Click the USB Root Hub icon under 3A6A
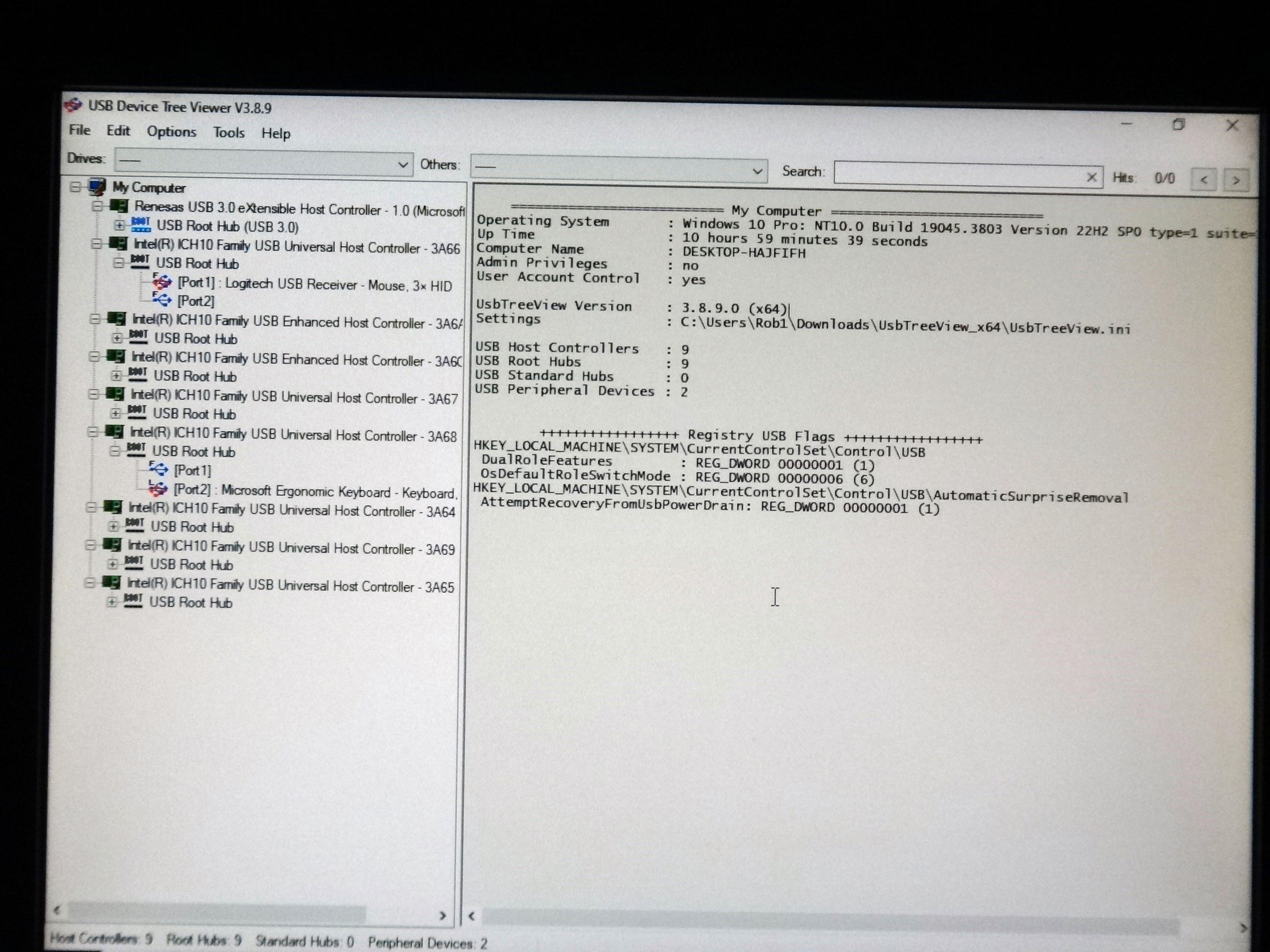 [138, 337]
